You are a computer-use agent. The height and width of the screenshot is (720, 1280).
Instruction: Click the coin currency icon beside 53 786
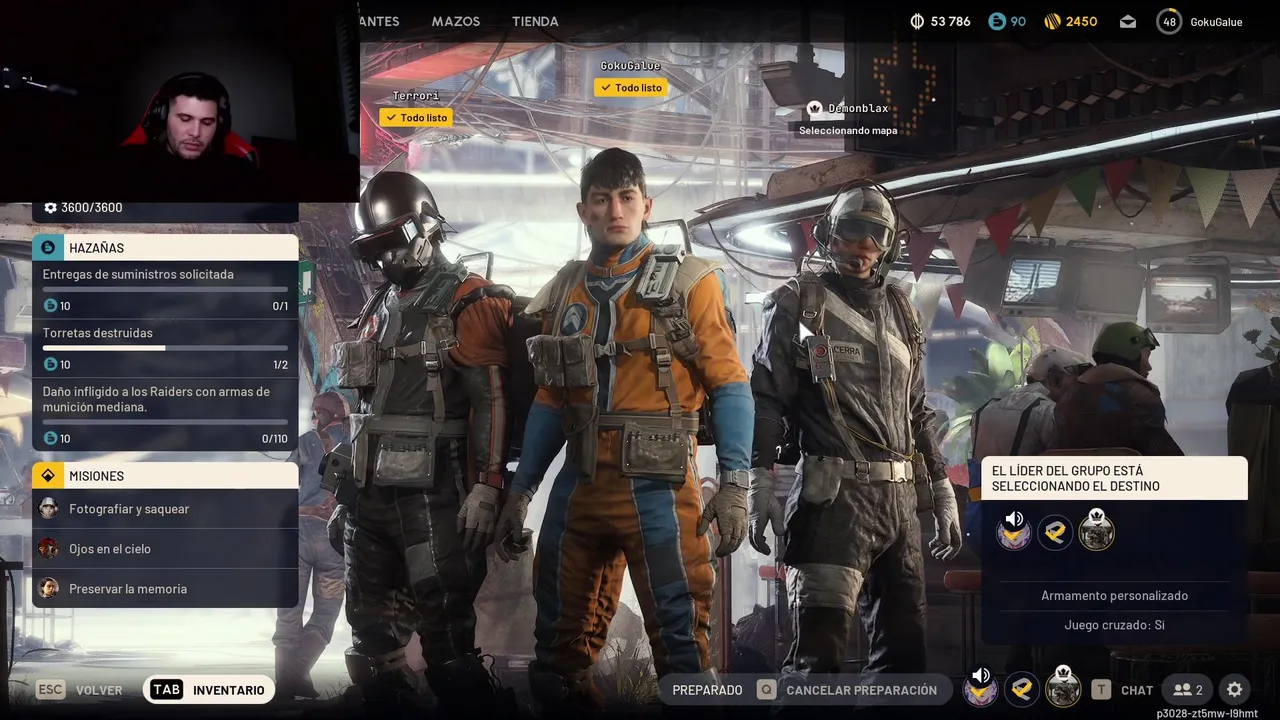pyautogui.click(x=917, y=21)
